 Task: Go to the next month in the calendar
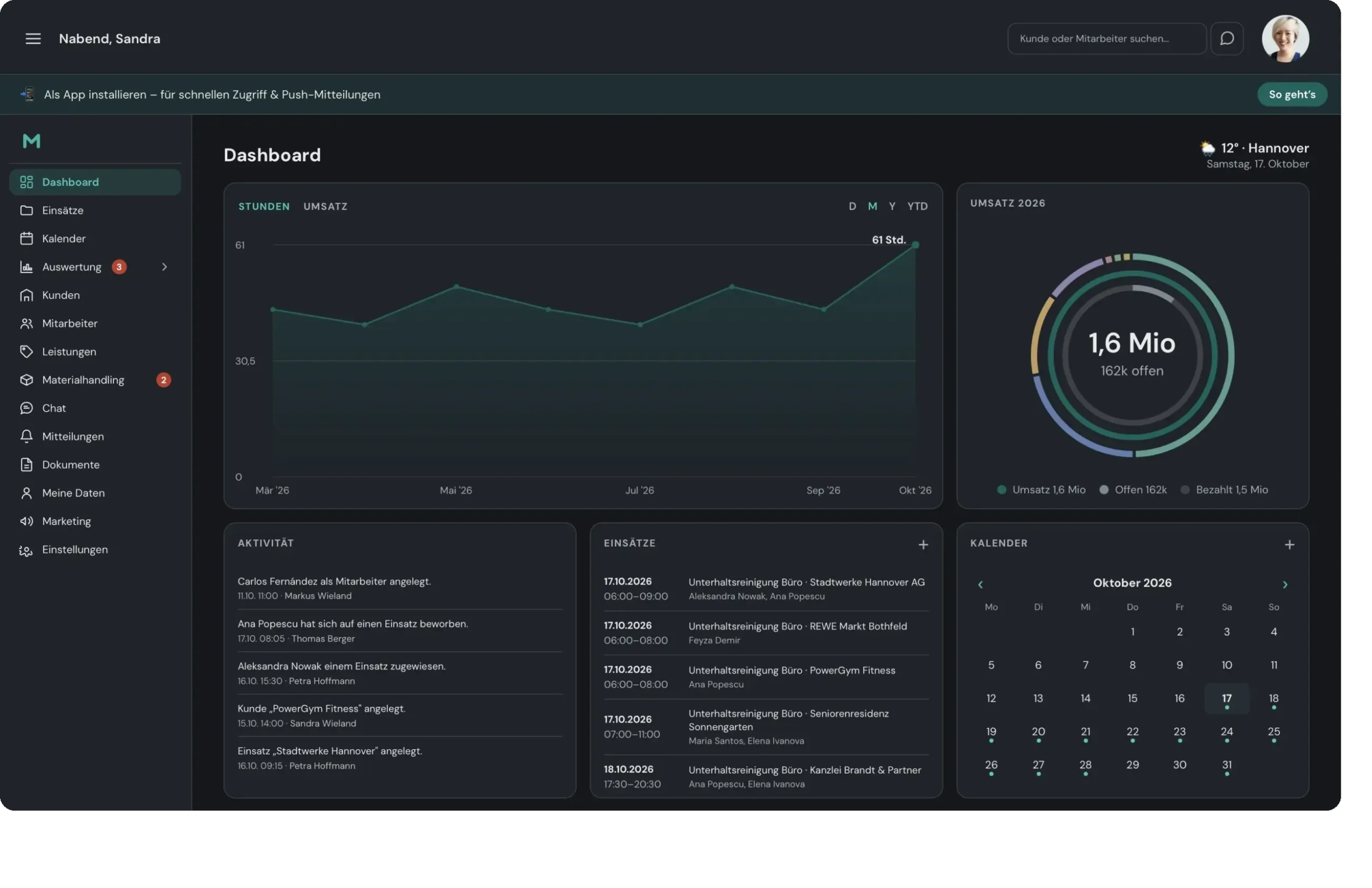(1284, 584)
